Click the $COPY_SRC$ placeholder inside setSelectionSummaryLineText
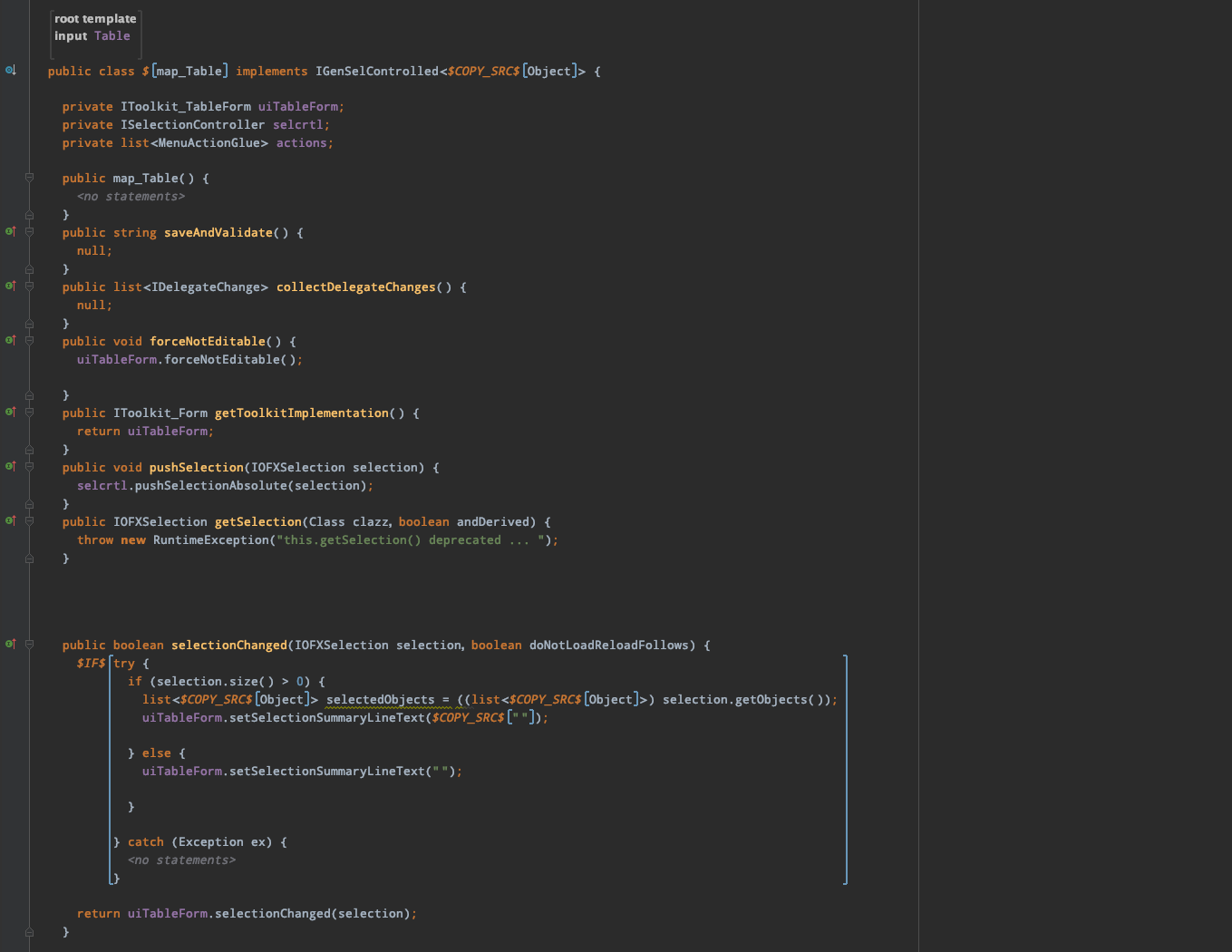The image size is (1232, 952). 468,717
